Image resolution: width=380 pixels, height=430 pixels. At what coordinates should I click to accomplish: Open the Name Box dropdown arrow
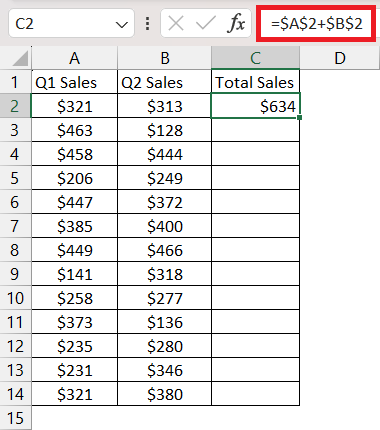click(121, 24)
